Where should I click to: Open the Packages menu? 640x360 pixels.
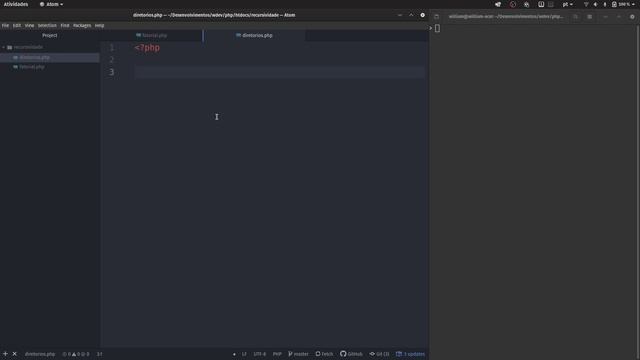82,25
